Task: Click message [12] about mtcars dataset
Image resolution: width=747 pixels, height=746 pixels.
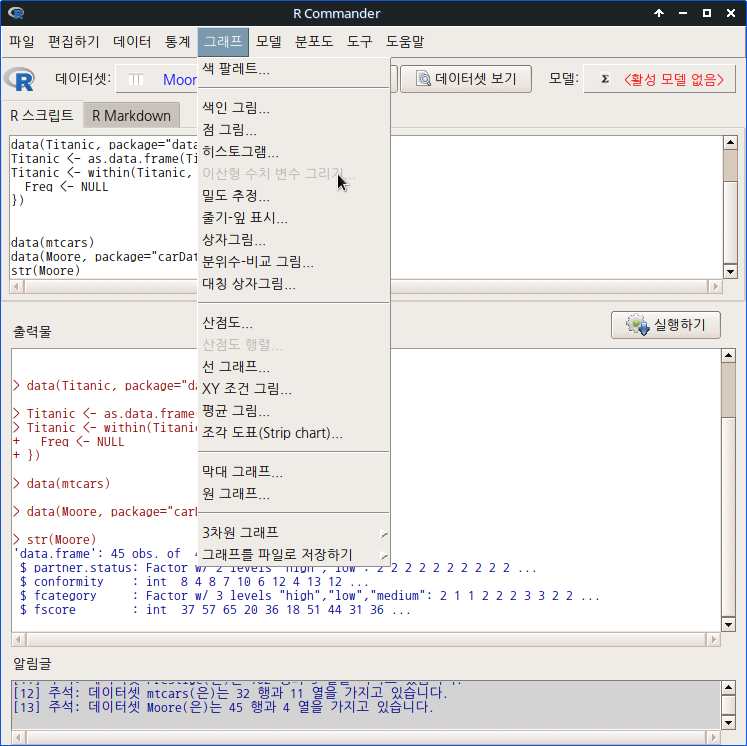Action: 231,693
